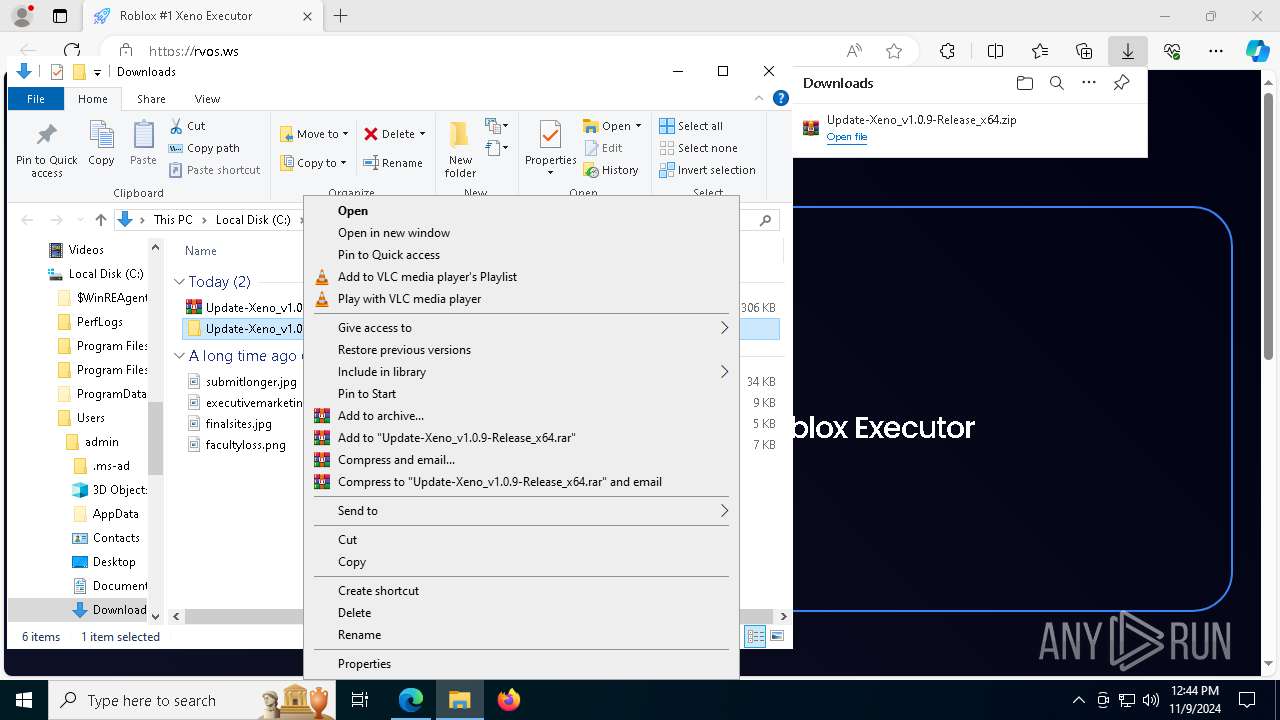Click search downloads icon in Edge panel

click(1056, 83)
